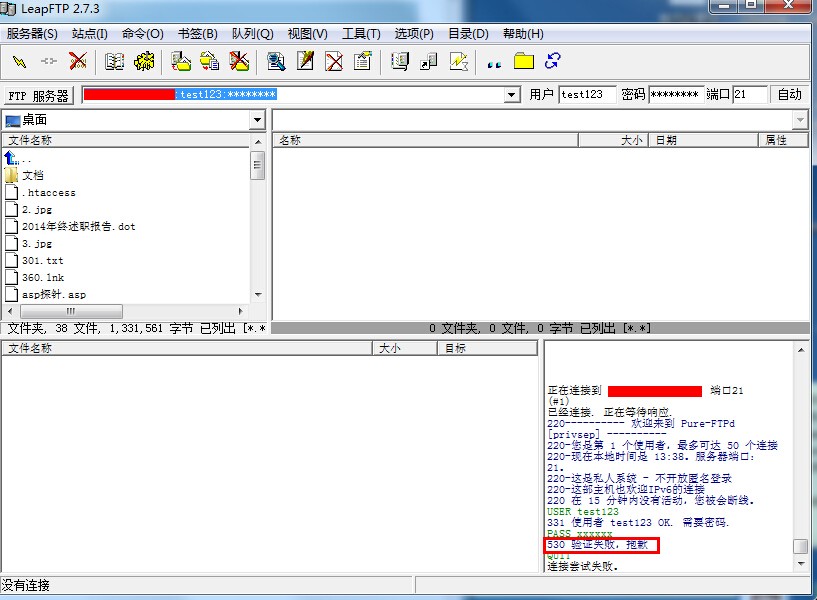Screen dimensions: 817x600
Task: Click local list vertical scrollbar thumb
Action: tap(257, 165)
